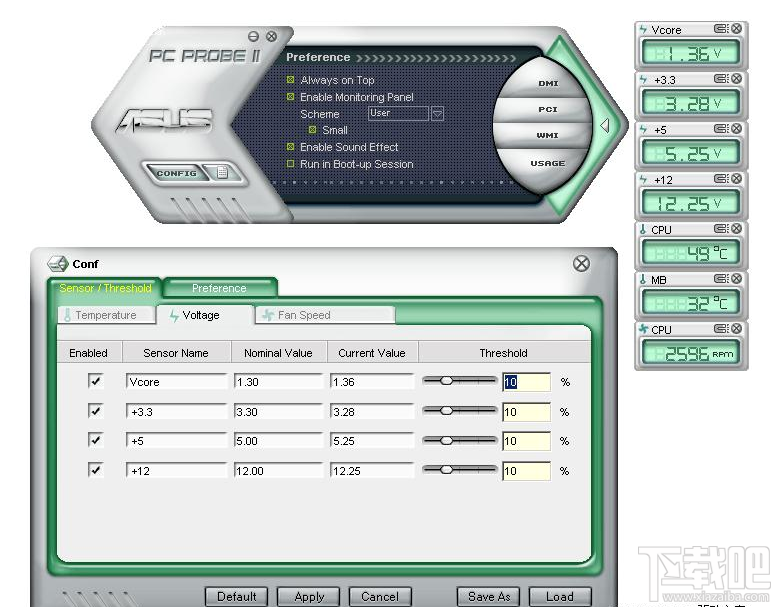Close the +12 voltage monitor panel
Viewport: 778px width, 607px height.
737,178
